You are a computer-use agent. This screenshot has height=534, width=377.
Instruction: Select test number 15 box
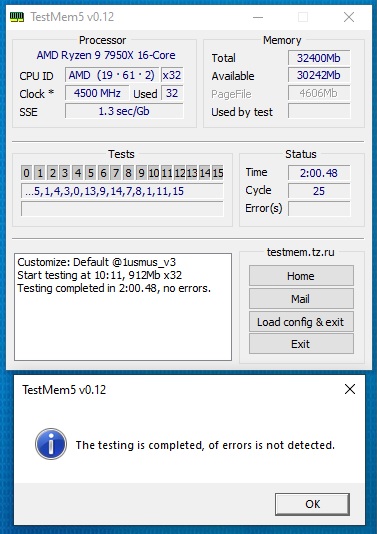217,173
